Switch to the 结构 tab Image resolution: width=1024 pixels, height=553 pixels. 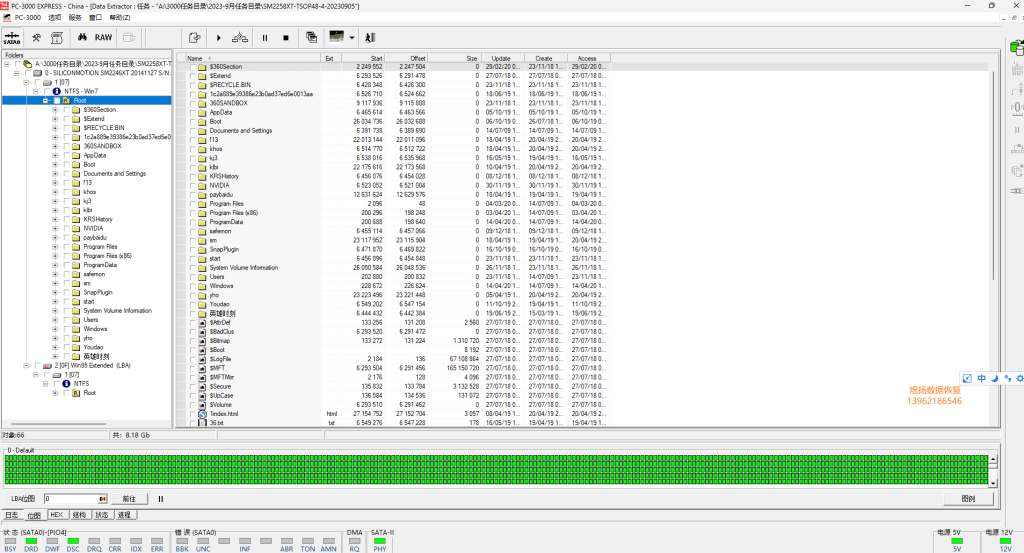click(79, 515)
